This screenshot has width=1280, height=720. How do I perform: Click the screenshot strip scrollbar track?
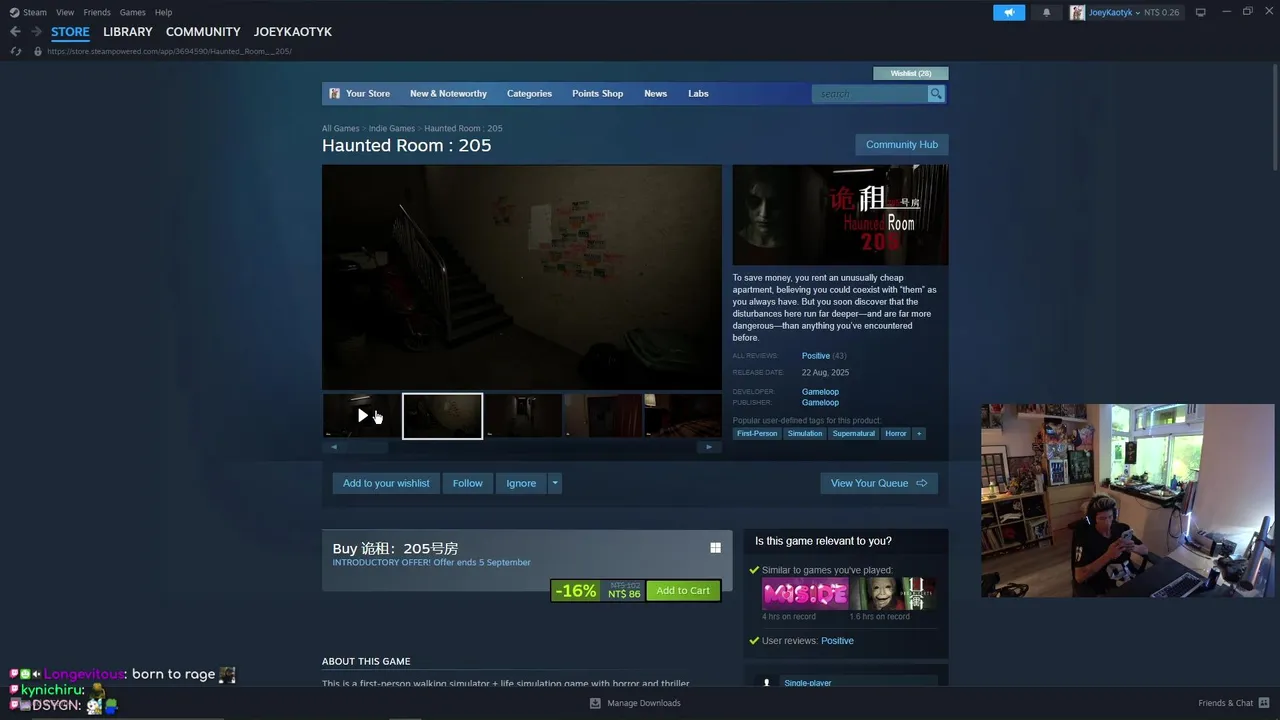(521, 447)
